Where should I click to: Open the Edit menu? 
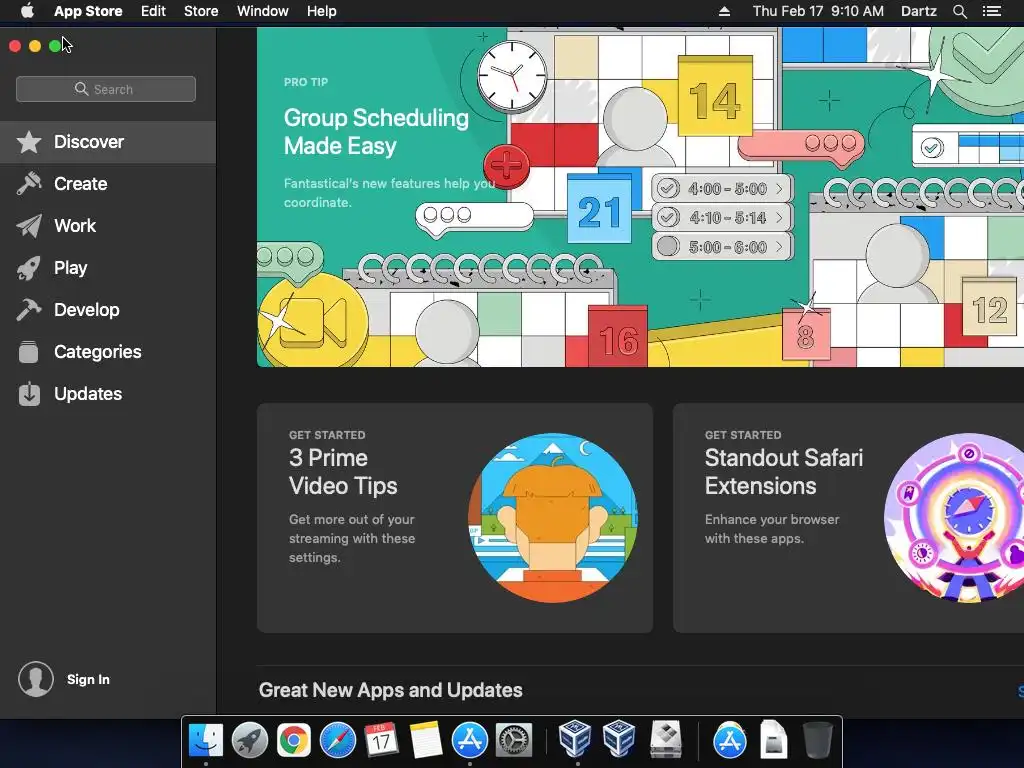[153, 11]
